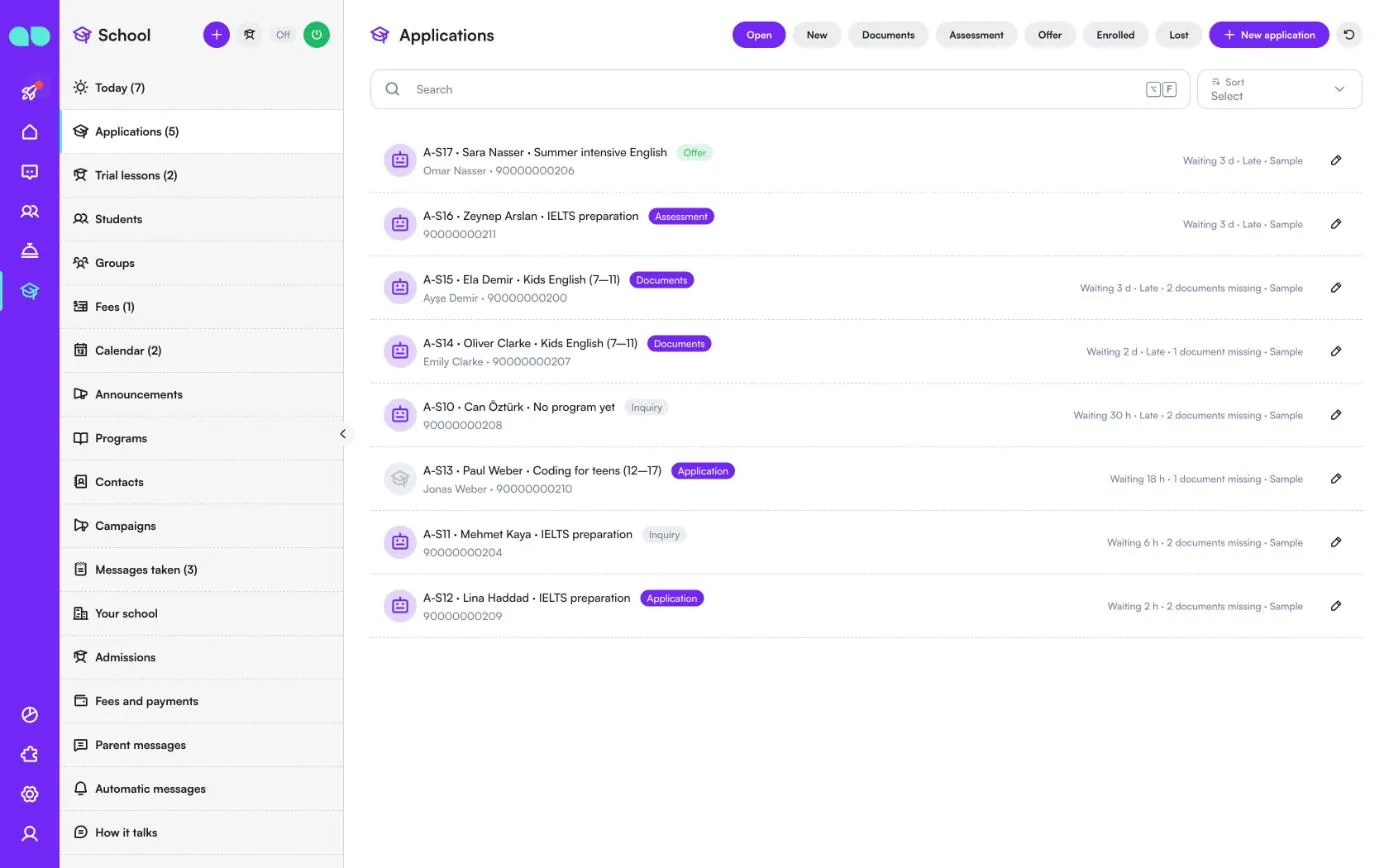
Task: Open Your school in the sidebar
Action: [x=202, y=613]
